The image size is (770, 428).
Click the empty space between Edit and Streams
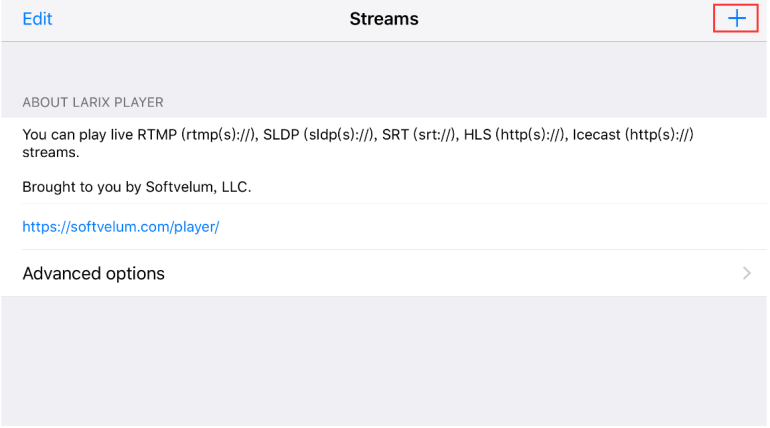pyautogui.click(x=200, y=19)
